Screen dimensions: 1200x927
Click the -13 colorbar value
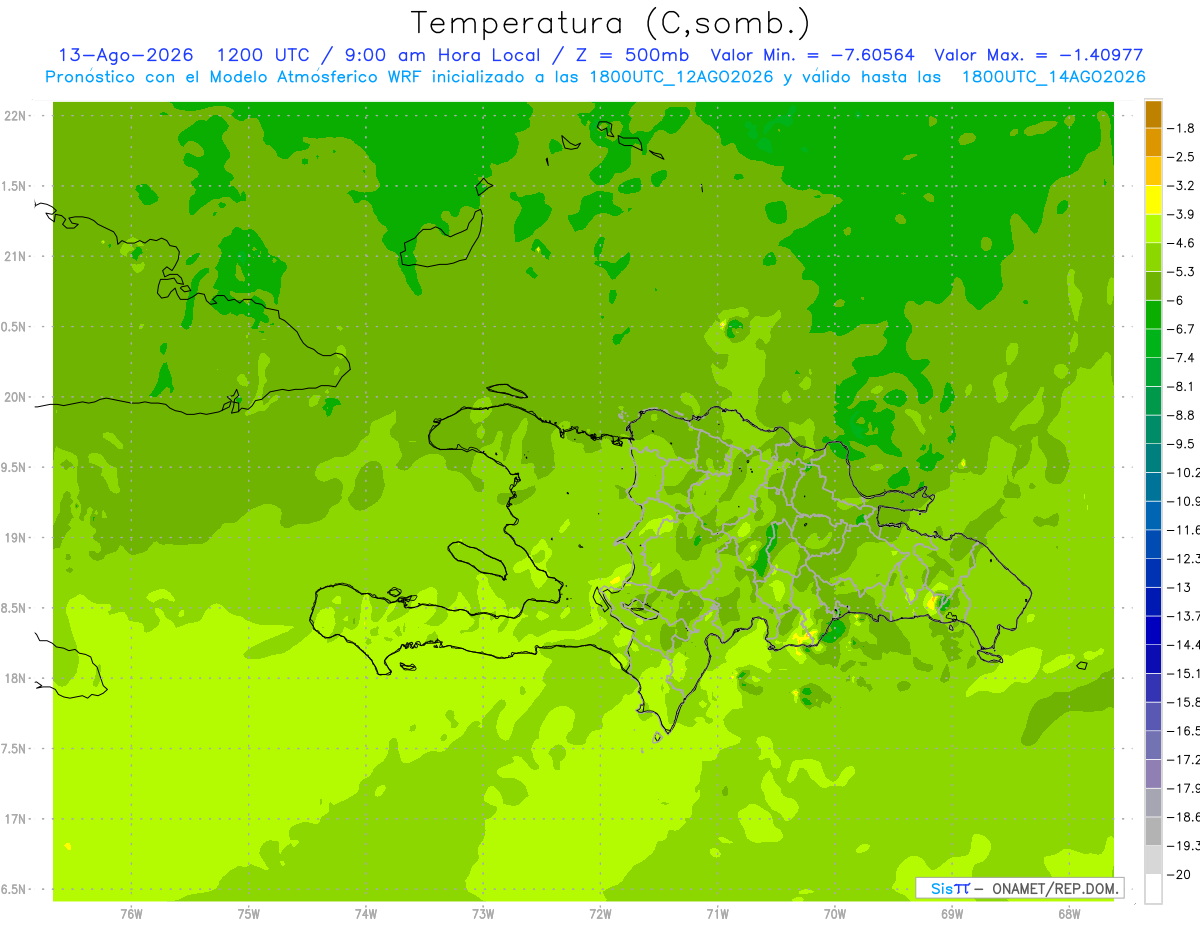coord(1180,587)
